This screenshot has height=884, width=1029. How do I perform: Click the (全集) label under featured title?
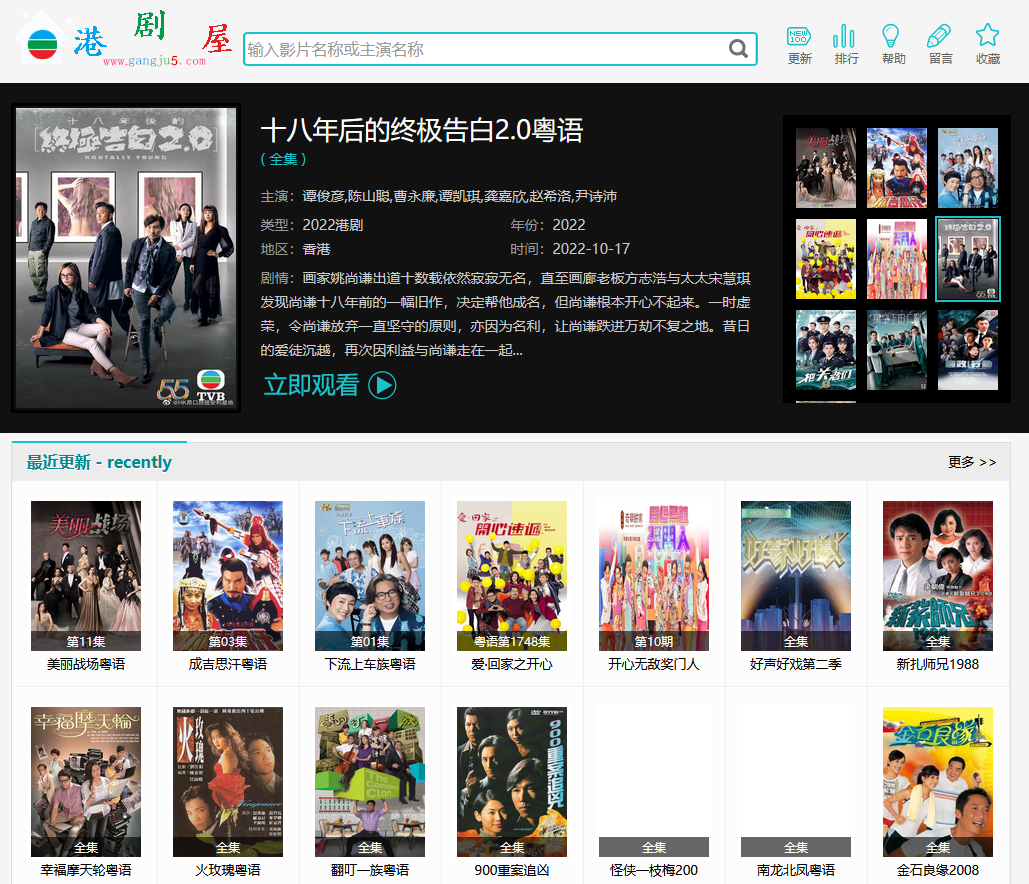tap(284, 159)
